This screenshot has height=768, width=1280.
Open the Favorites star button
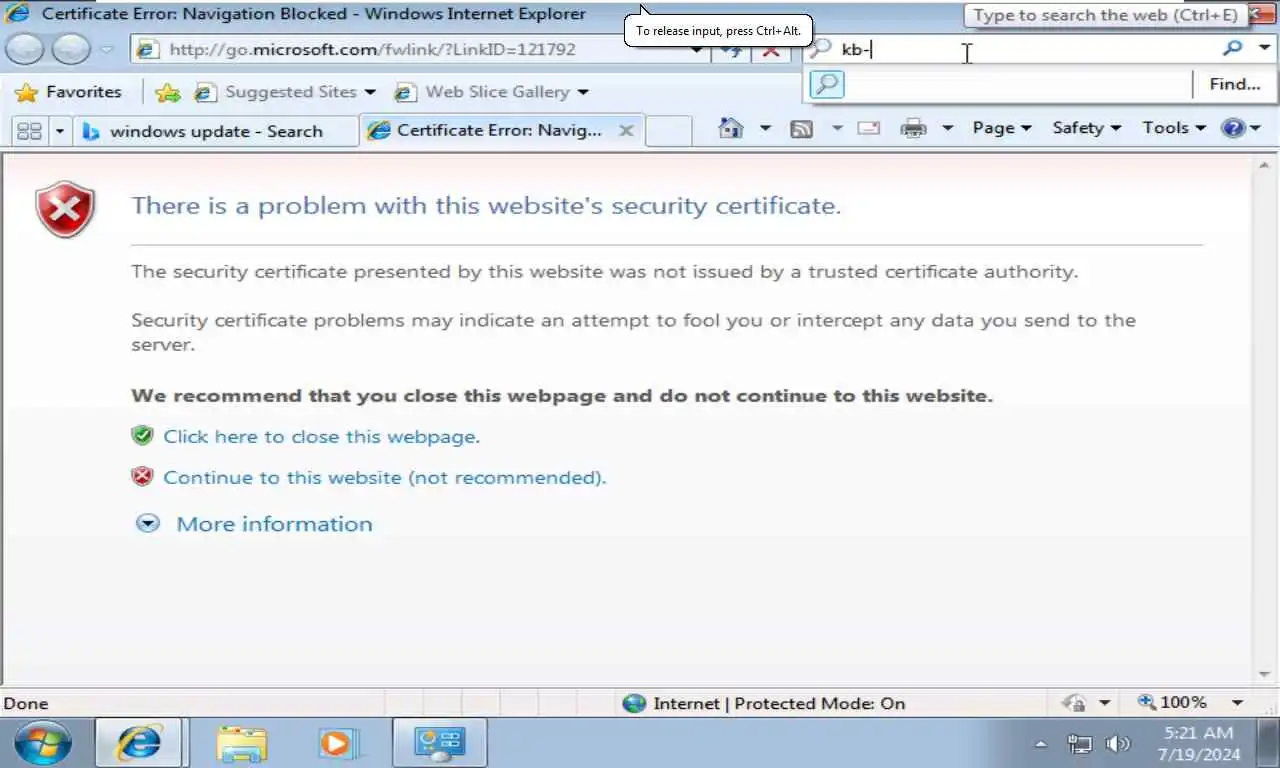[67, 92]
